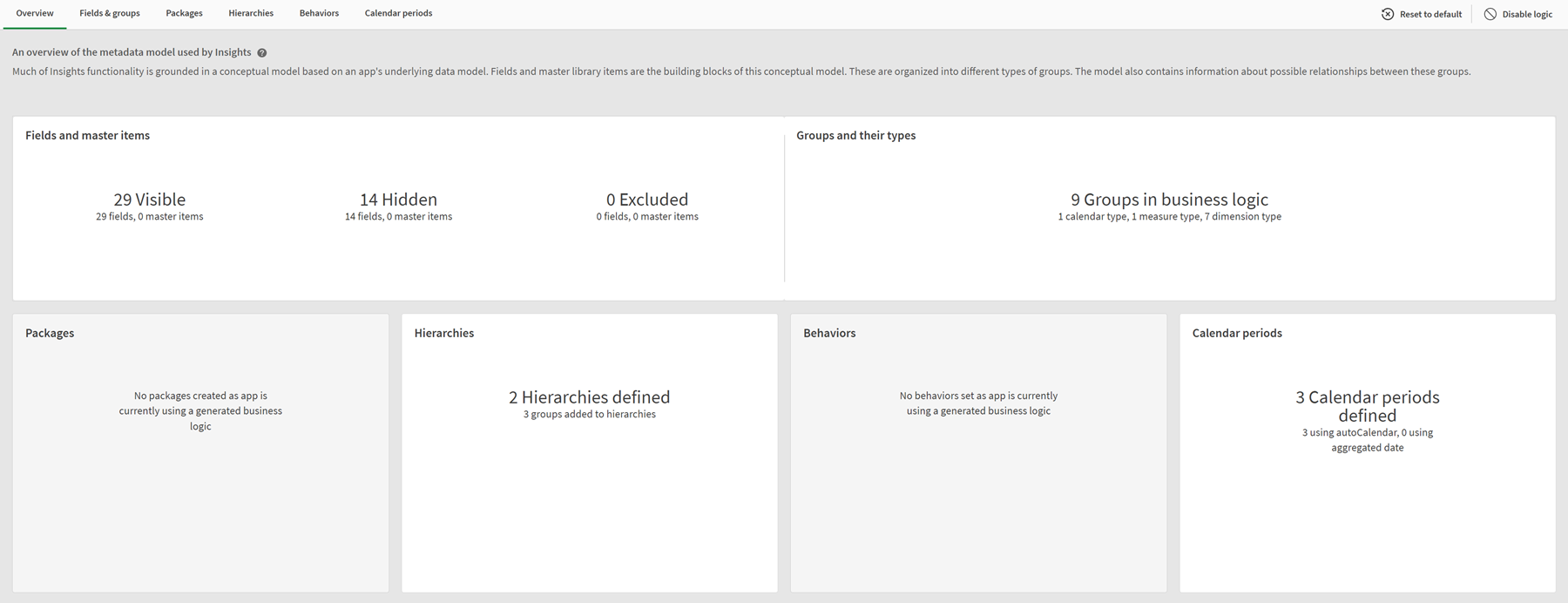This screenshot has height=603, width=1568.
Task: Click '29 fields, 0 master items' subtext
Action: [150, 216]
